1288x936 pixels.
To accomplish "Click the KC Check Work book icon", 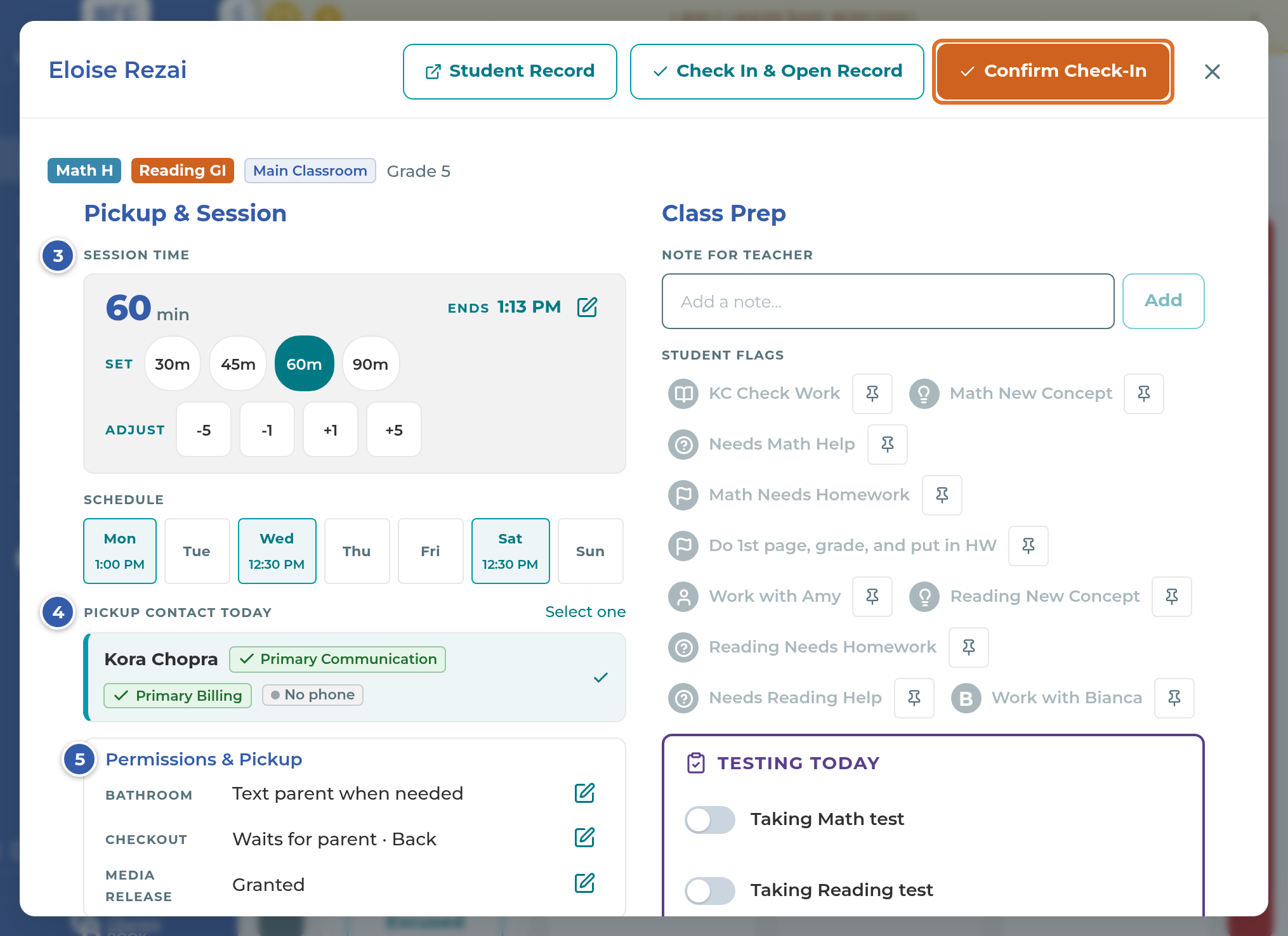I will (683, 394).
